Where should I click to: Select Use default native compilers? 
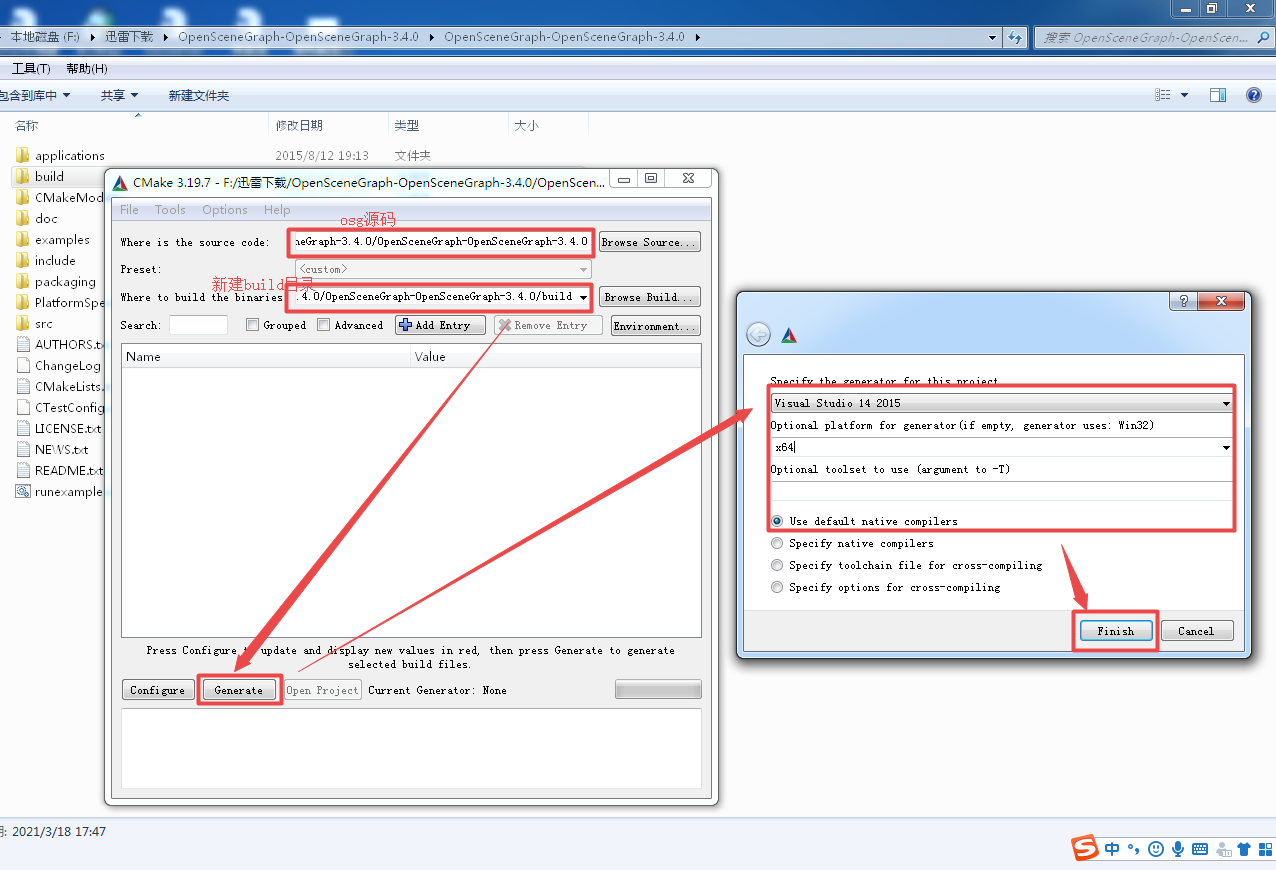[777, 521]
